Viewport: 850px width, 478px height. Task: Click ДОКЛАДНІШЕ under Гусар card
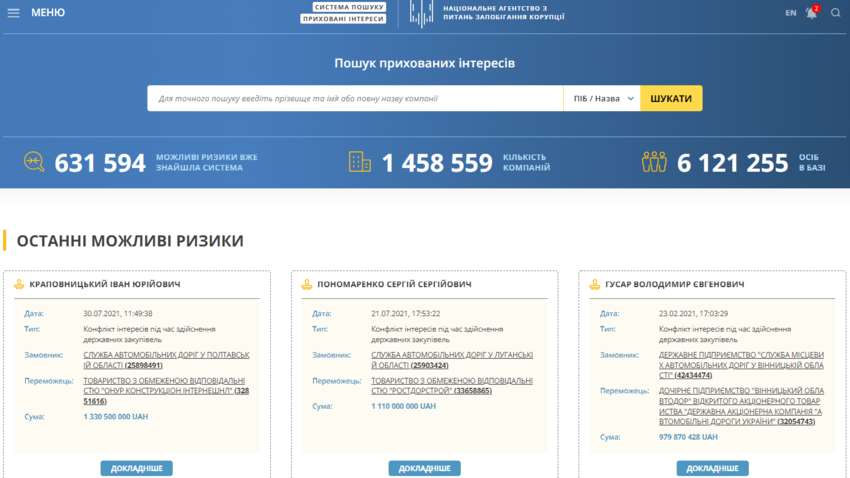tap(712, 468)
